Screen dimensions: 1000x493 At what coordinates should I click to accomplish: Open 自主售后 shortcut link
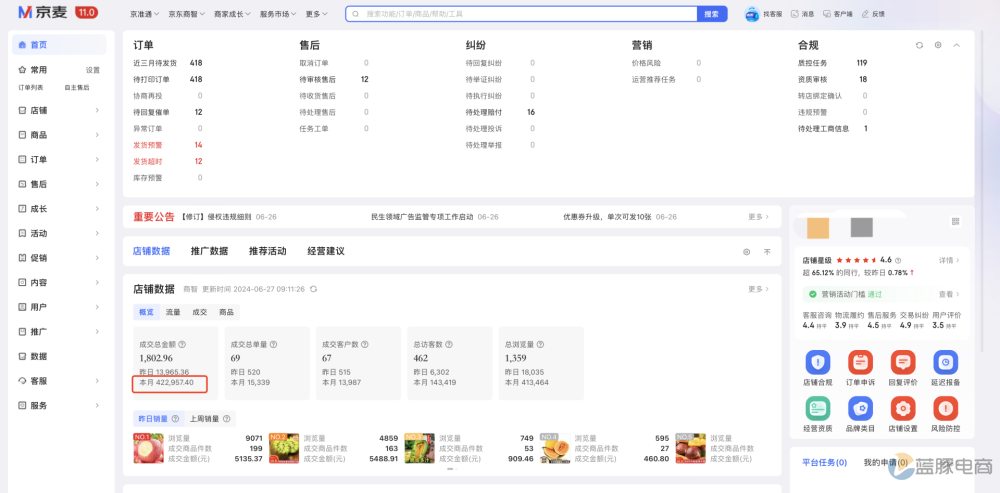click(77, 87)
